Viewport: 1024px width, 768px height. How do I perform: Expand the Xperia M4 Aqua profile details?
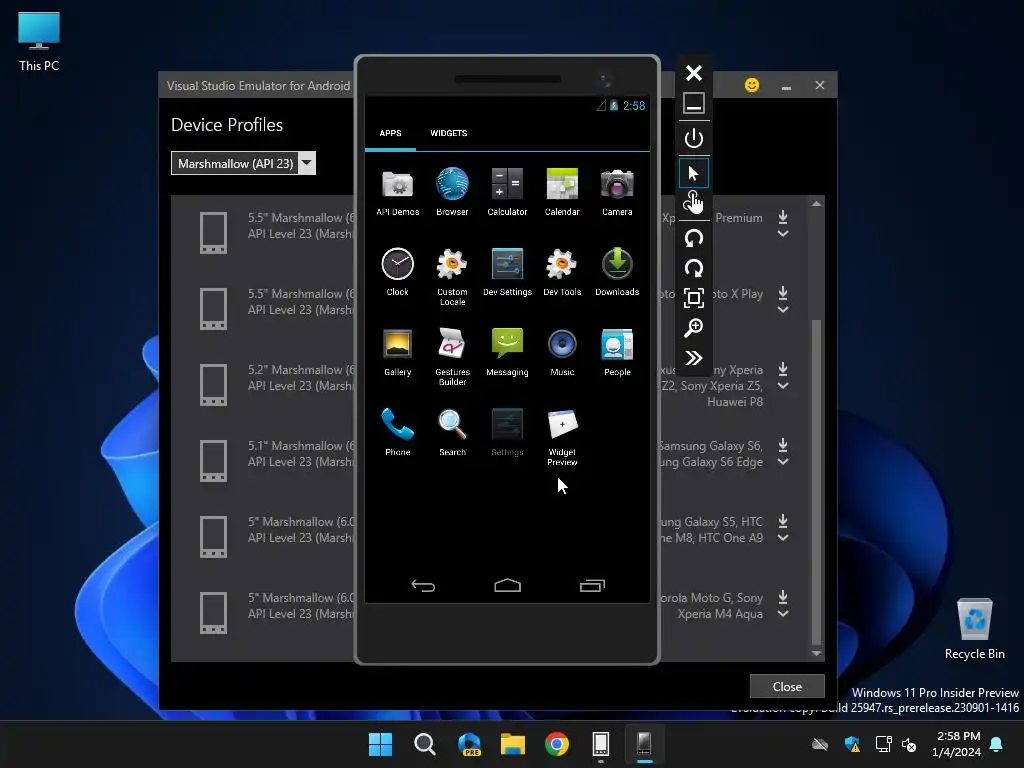tap(783, 614)
